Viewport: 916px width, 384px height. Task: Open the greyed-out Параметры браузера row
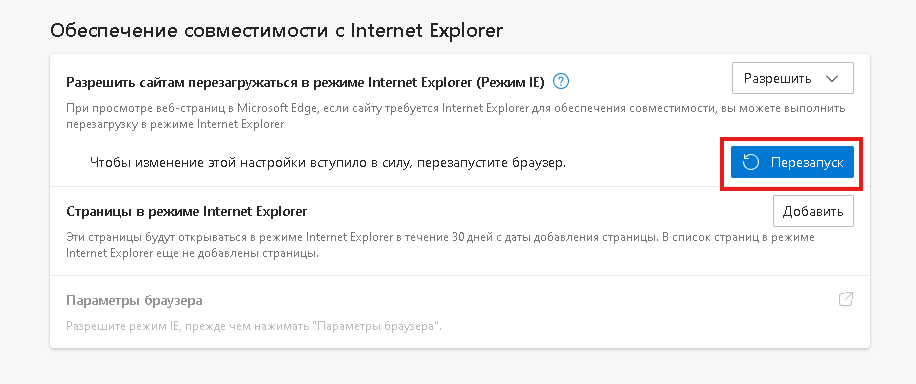[460, 313]
